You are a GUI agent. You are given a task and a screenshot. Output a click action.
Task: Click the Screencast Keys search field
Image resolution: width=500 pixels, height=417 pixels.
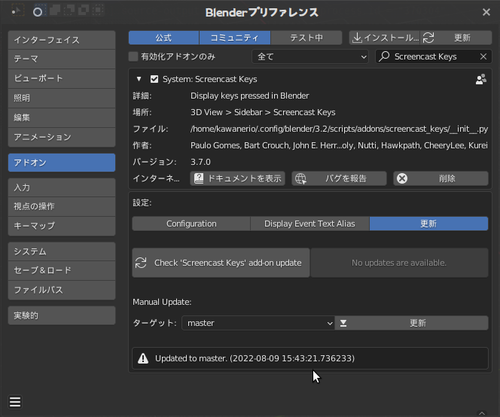(x=433, y=57)
